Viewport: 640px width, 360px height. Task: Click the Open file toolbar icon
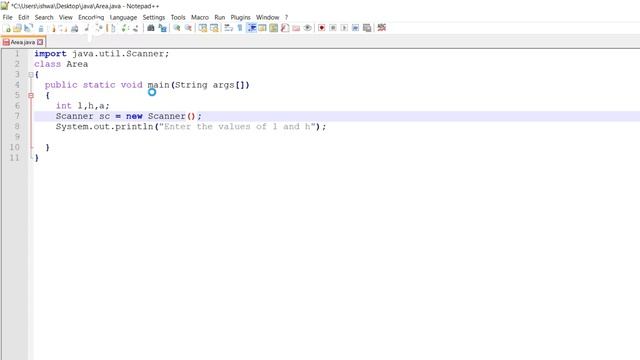point(17,28)
